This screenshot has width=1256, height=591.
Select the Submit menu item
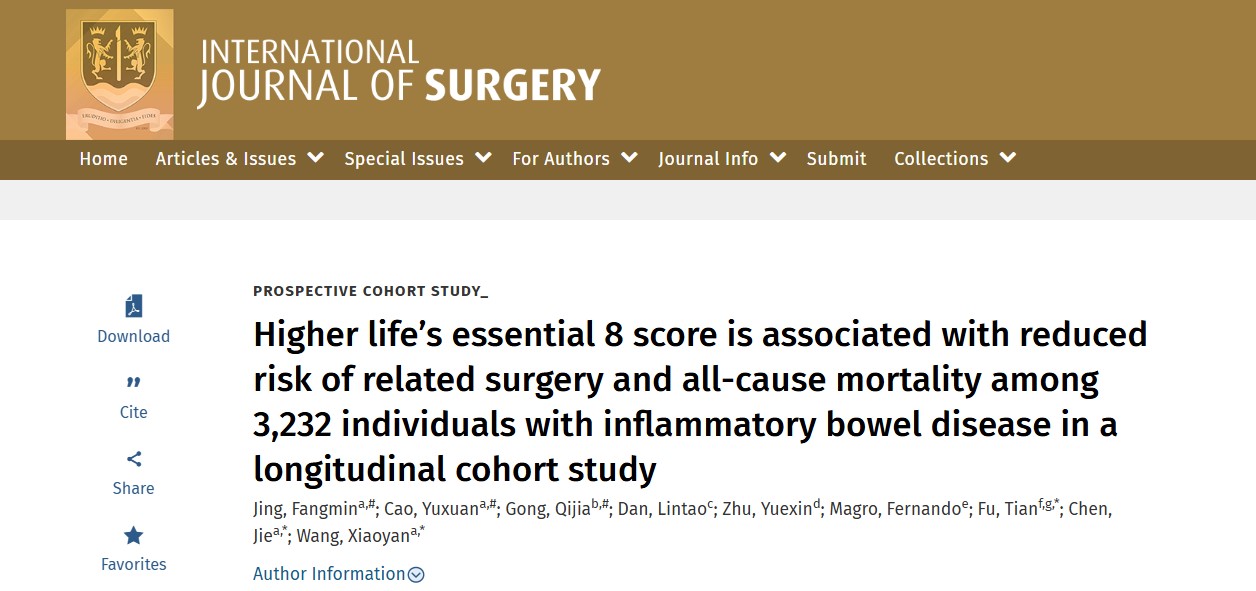click(836, 159)
